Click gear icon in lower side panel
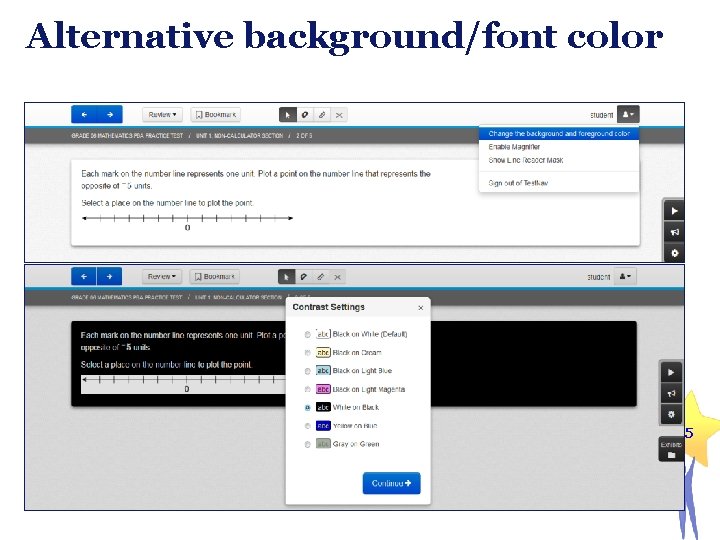Screen dimensions: 720x540 pyautogui.click(x=671, y=414)
